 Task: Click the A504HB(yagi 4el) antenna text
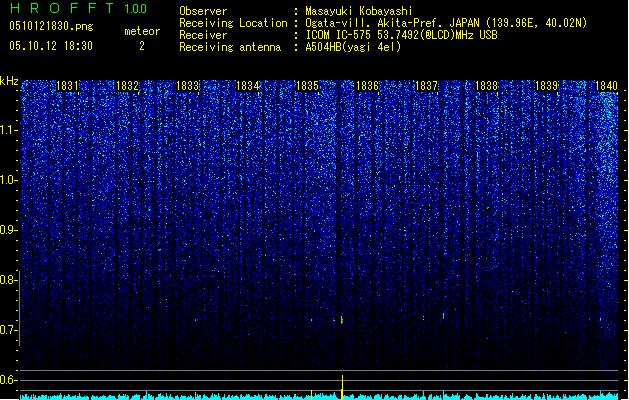(353, 47)
